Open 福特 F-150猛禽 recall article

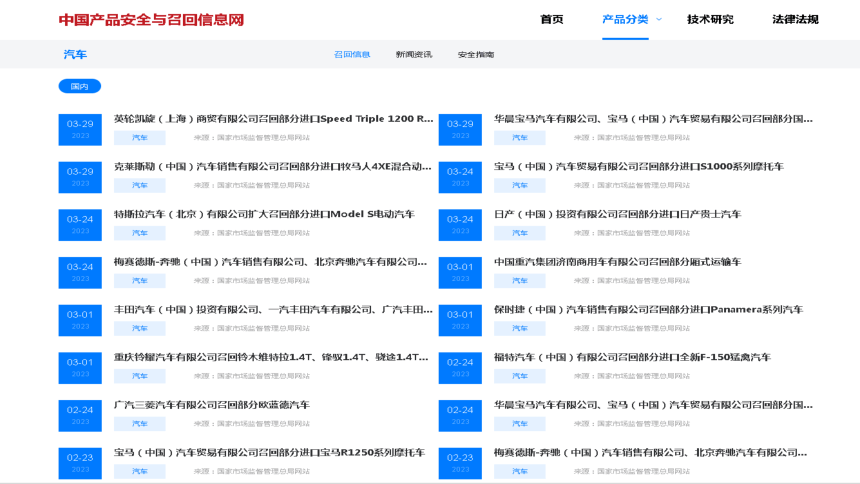pyautogui.click(x=632, y=357)
